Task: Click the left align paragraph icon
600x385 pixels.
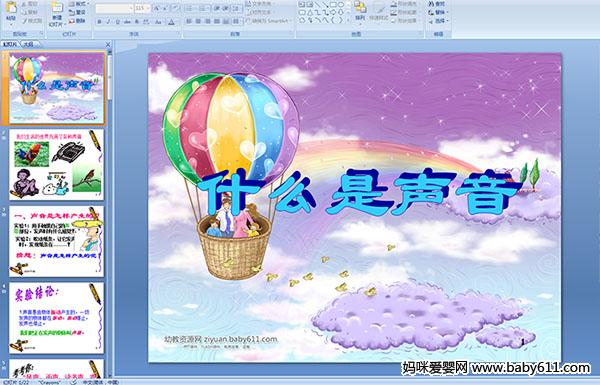Action: point(189,21)
